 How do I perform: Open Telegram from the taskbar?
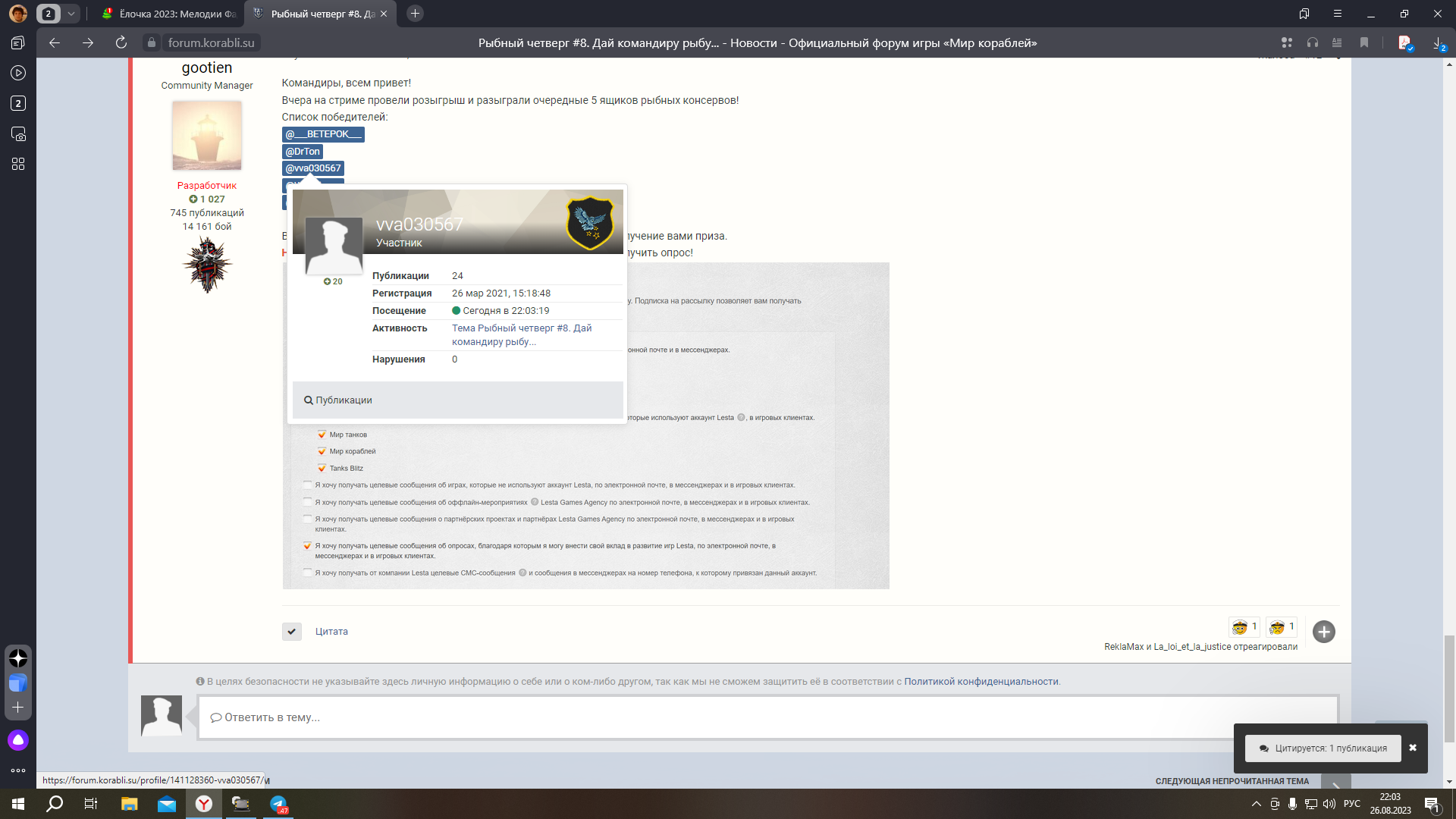point(278,804)
